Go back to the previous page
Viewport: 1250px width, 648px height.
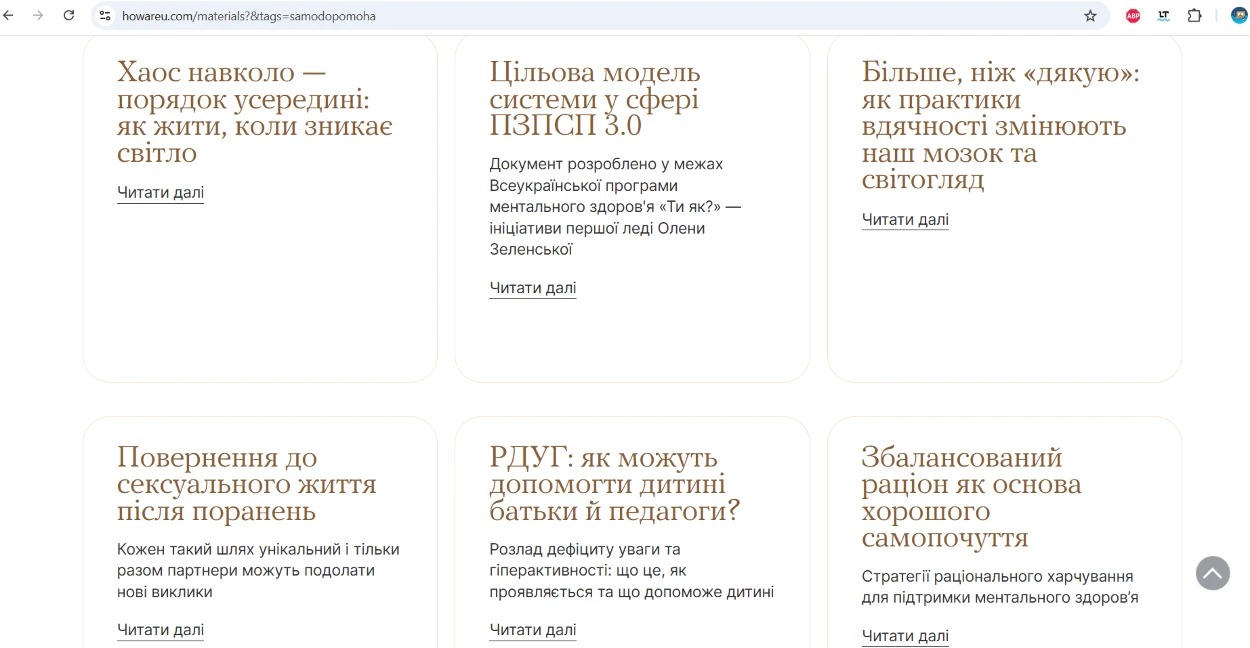click(9, 15)
